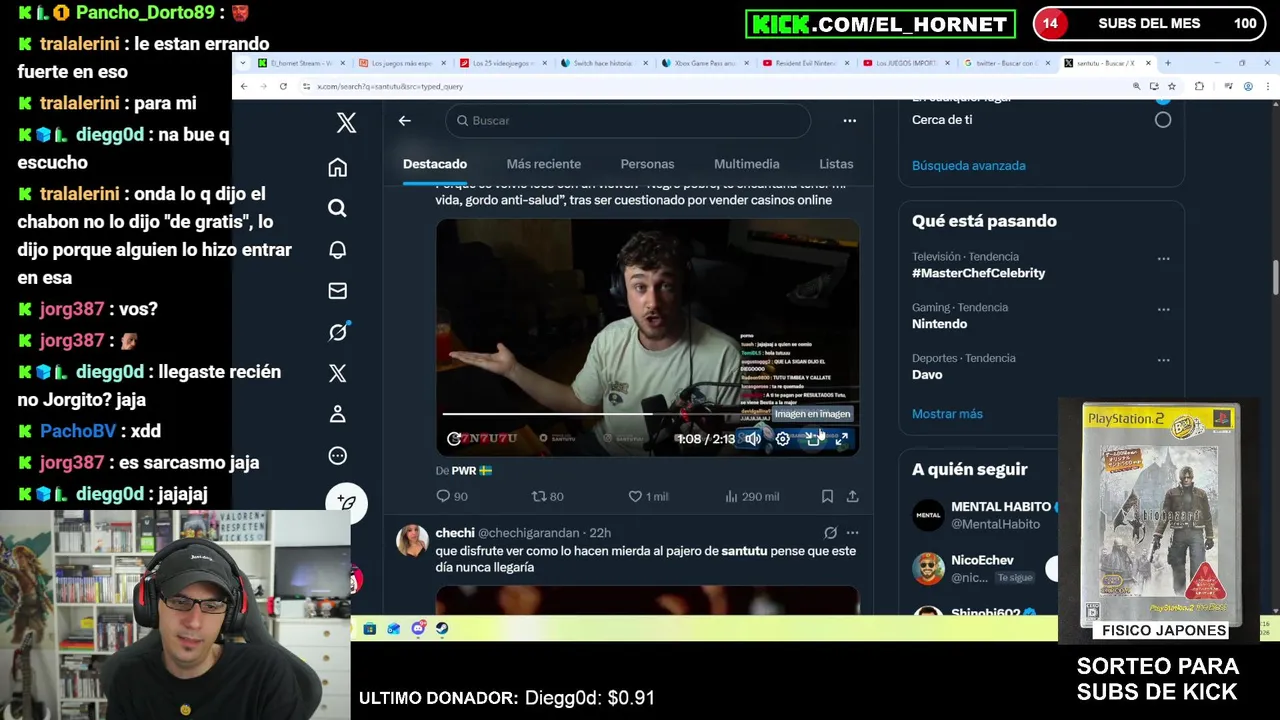1280x720 pixels.
Task: Expand trends with Mostrar más
Action: (x=947, y=414)
